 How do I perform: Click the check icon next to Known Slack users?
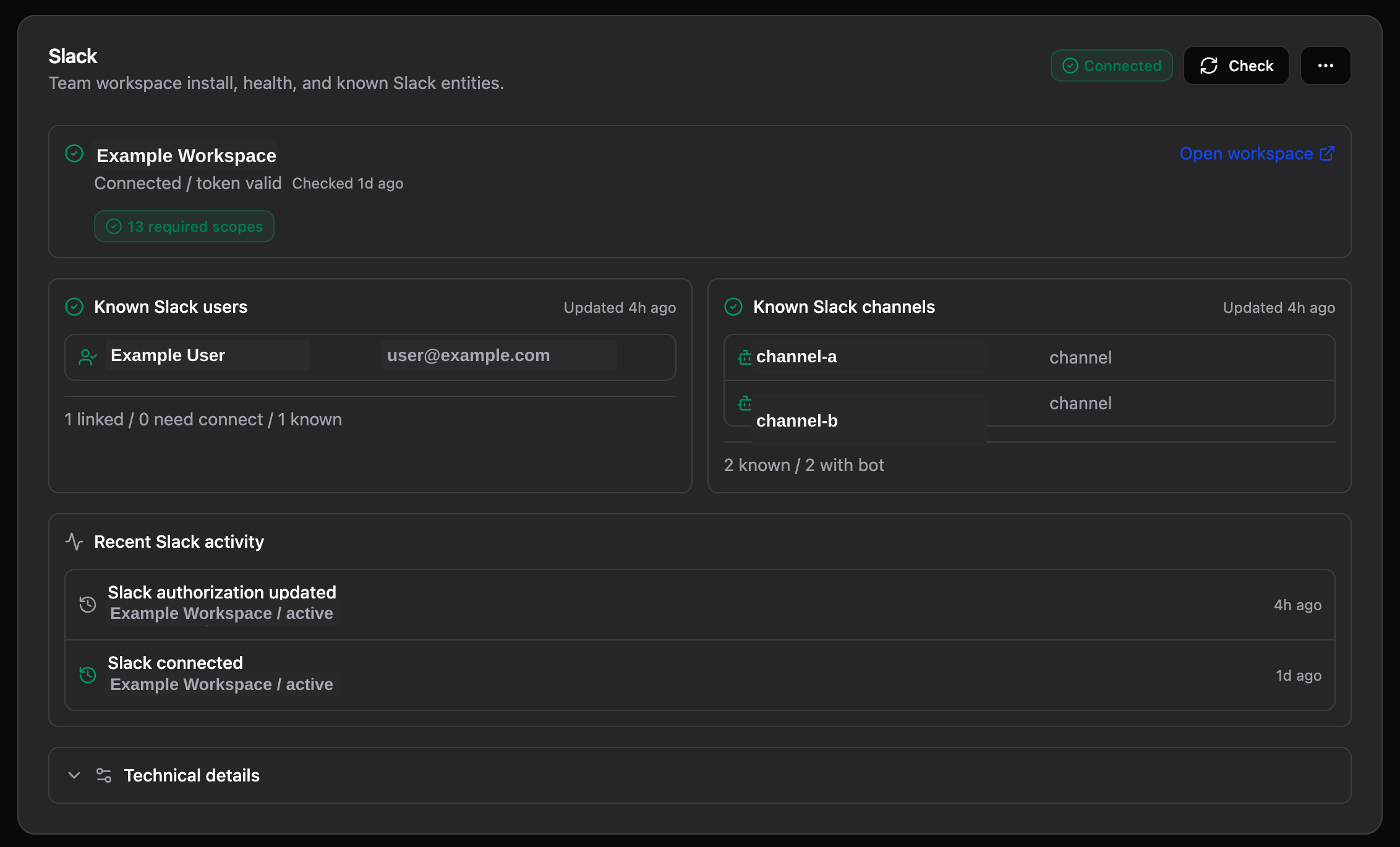pos(74,307)
